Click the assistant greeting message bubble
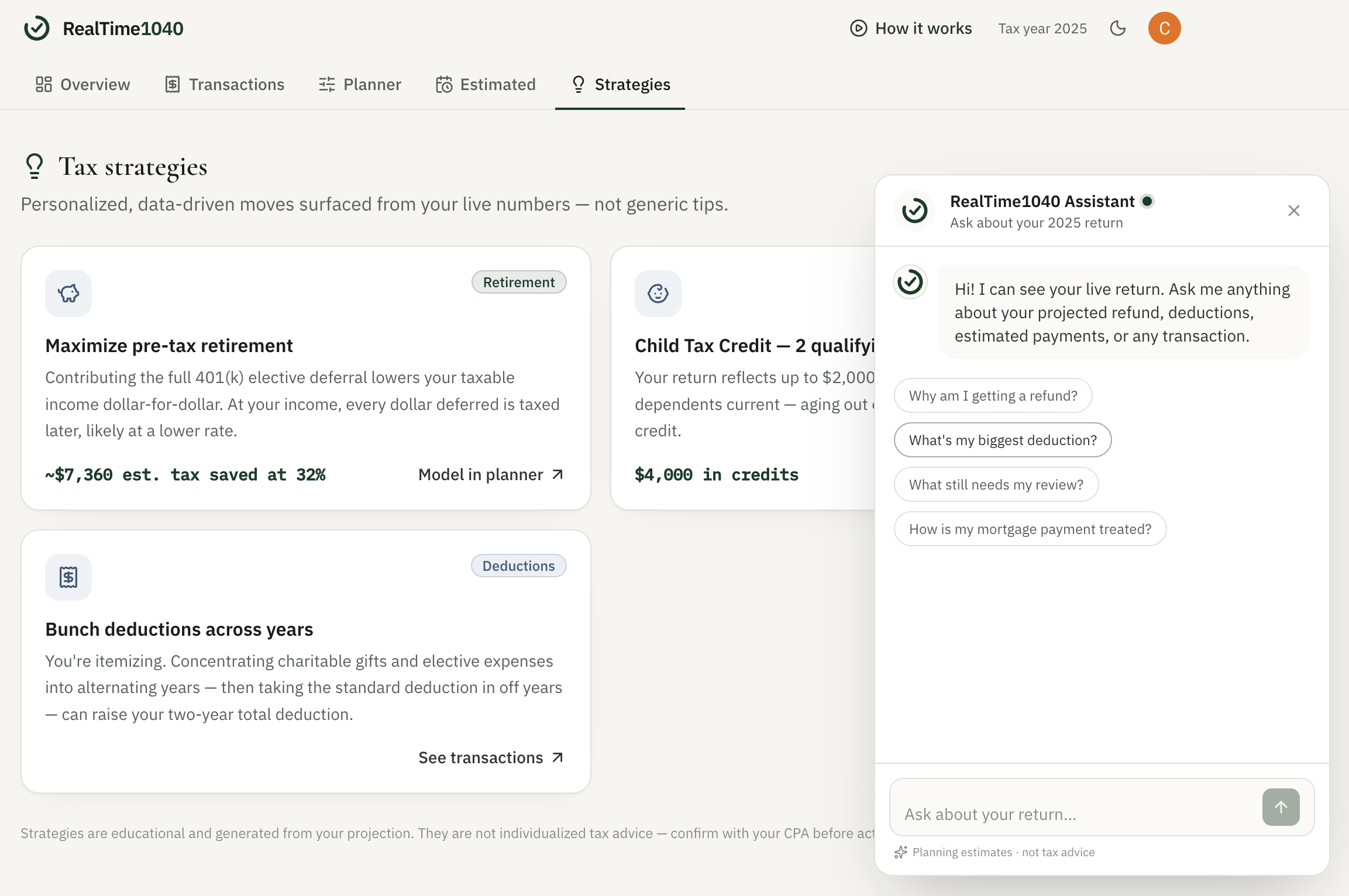The image size is (1349, 896). pyautogui.click(x=1124, y=312)
